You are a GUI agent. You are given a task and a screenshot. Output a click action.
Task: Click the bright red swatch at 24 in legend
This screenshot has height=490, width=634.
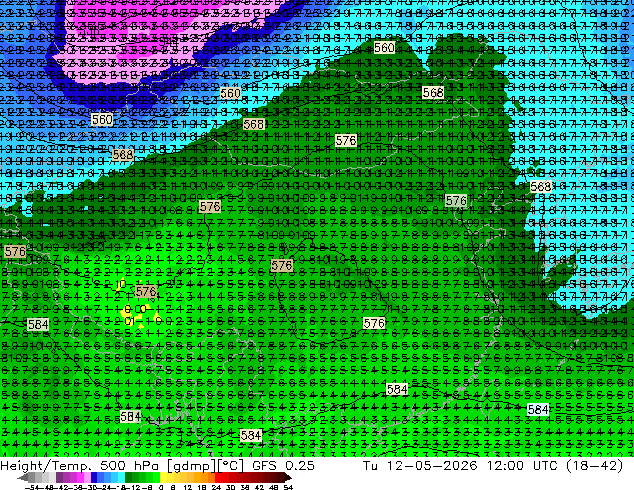point(218,478)
